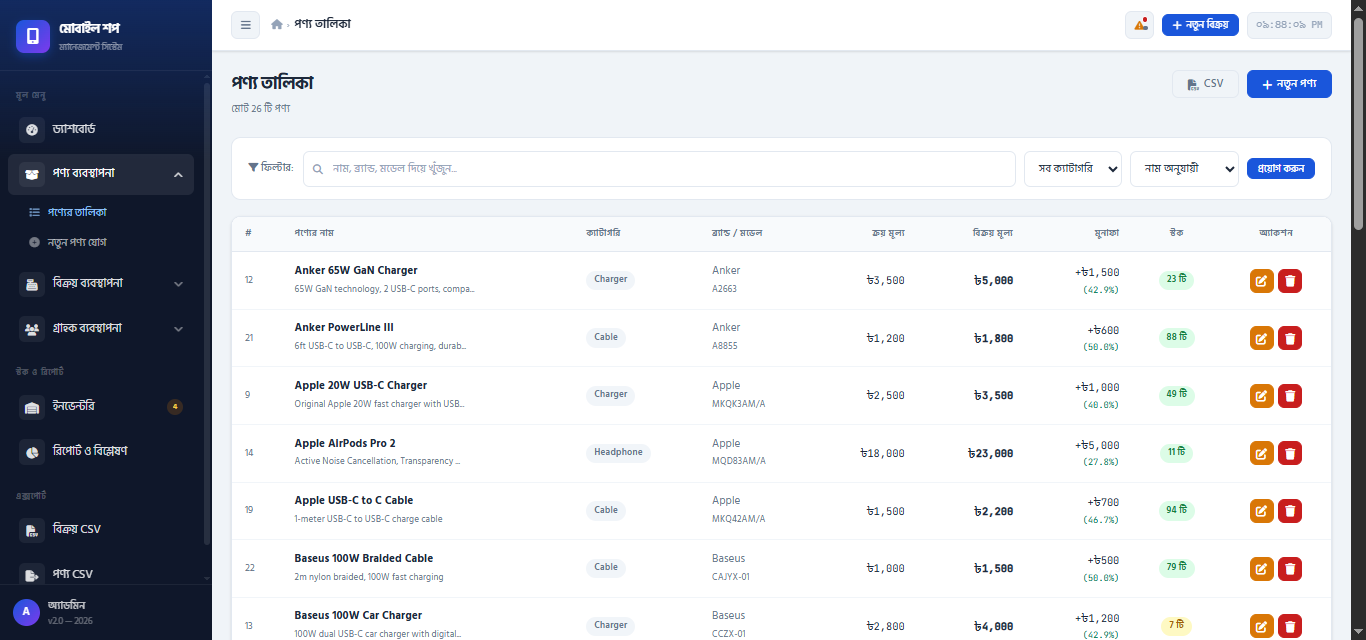
Task: Open the সব ক্যাটাগরি category dropdown
Action: point(1073,169)
